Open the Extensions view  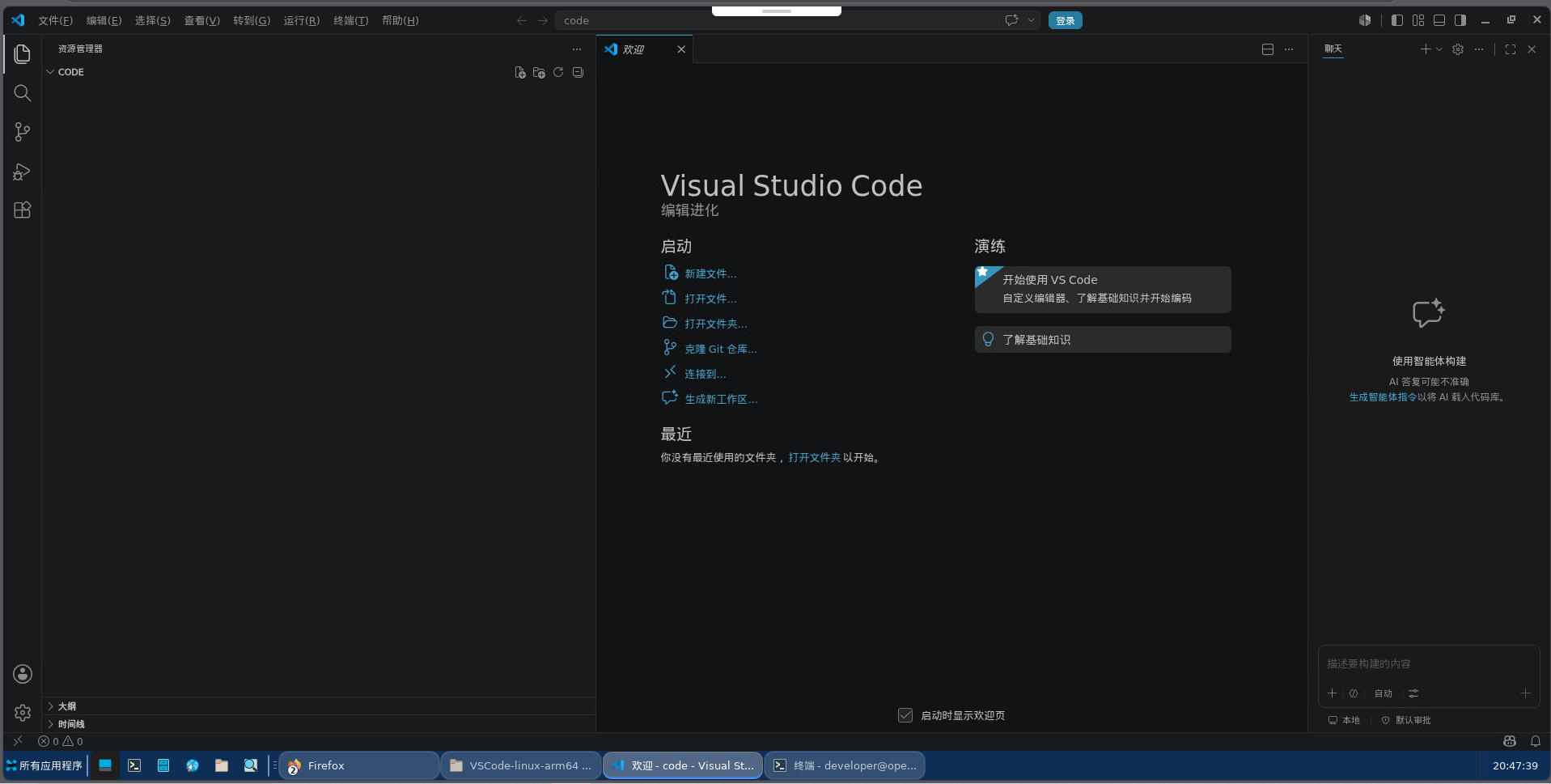[x=23, y=210]
